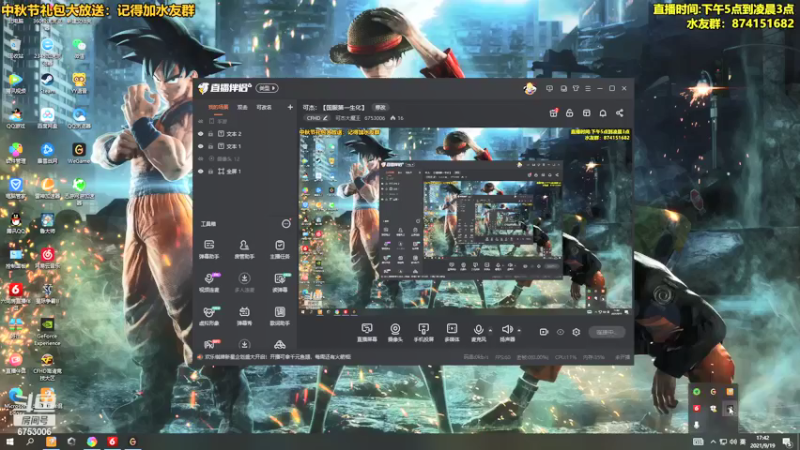The width and height of the screenshot is (800, 450).
Task: Toggle visibility of 全屏 1 source
Action: (201, 171)
